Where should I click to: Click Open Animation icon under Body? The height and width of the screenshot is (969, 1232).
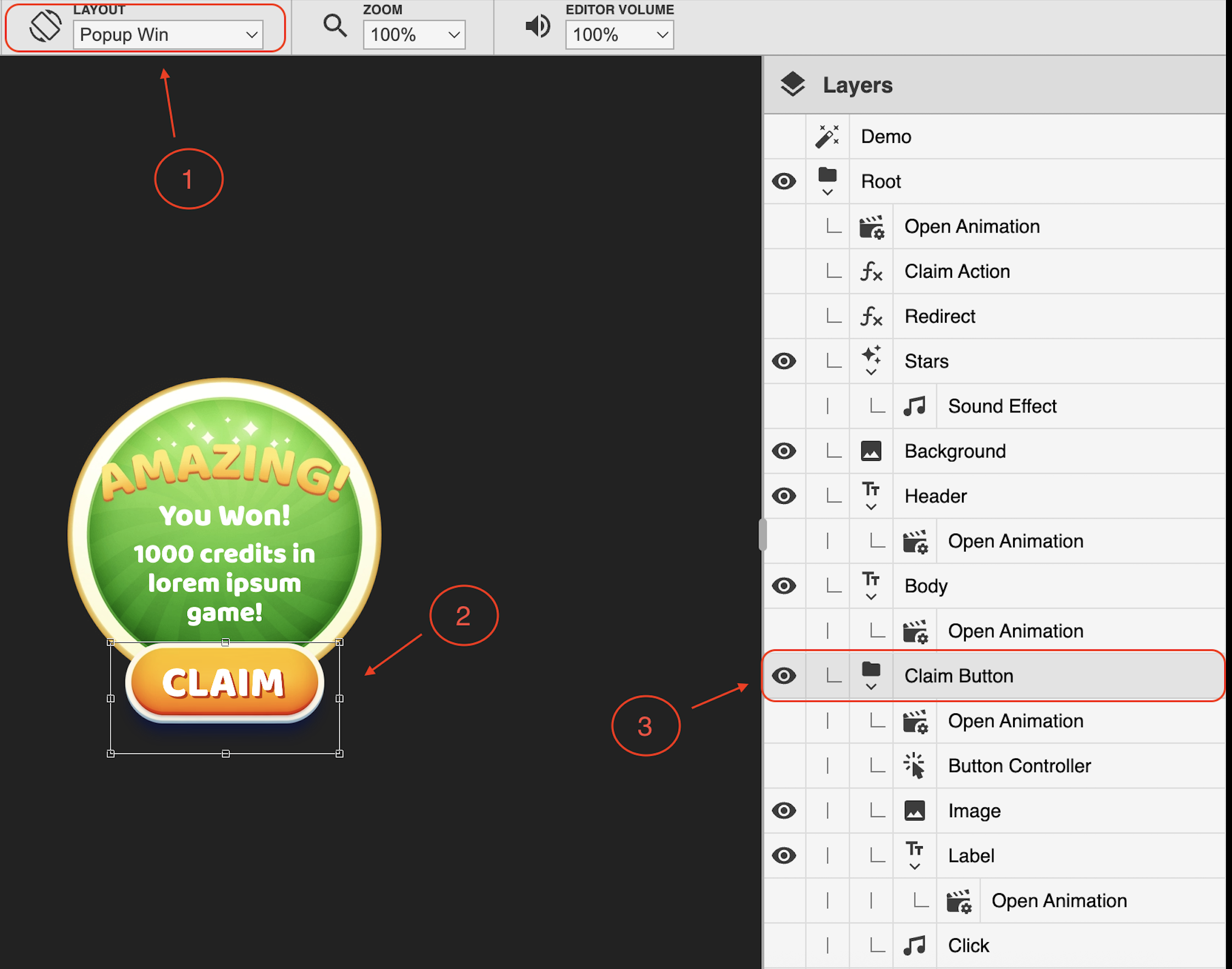pyautogui.click(x=915, y=631)
